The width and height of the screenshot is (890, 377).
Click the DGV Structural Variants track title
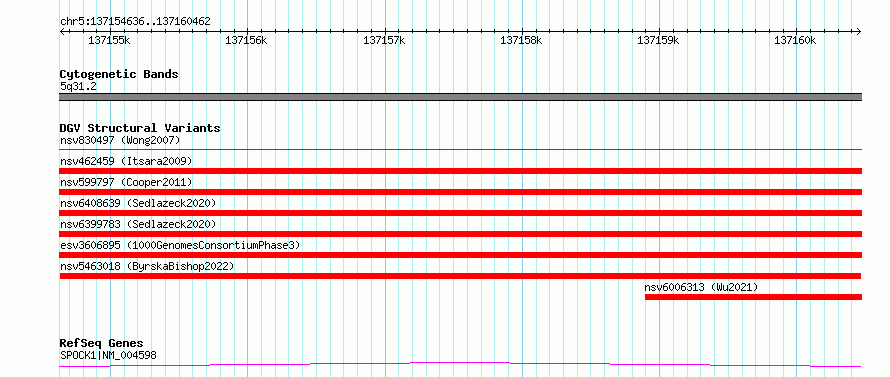140,128
